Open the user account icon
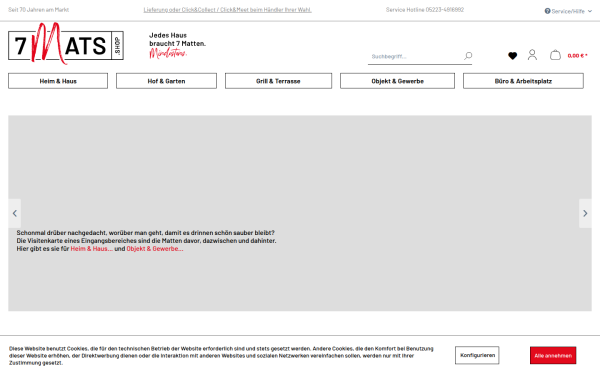This screenshot has width=600, height=375. tap(532, 55)
